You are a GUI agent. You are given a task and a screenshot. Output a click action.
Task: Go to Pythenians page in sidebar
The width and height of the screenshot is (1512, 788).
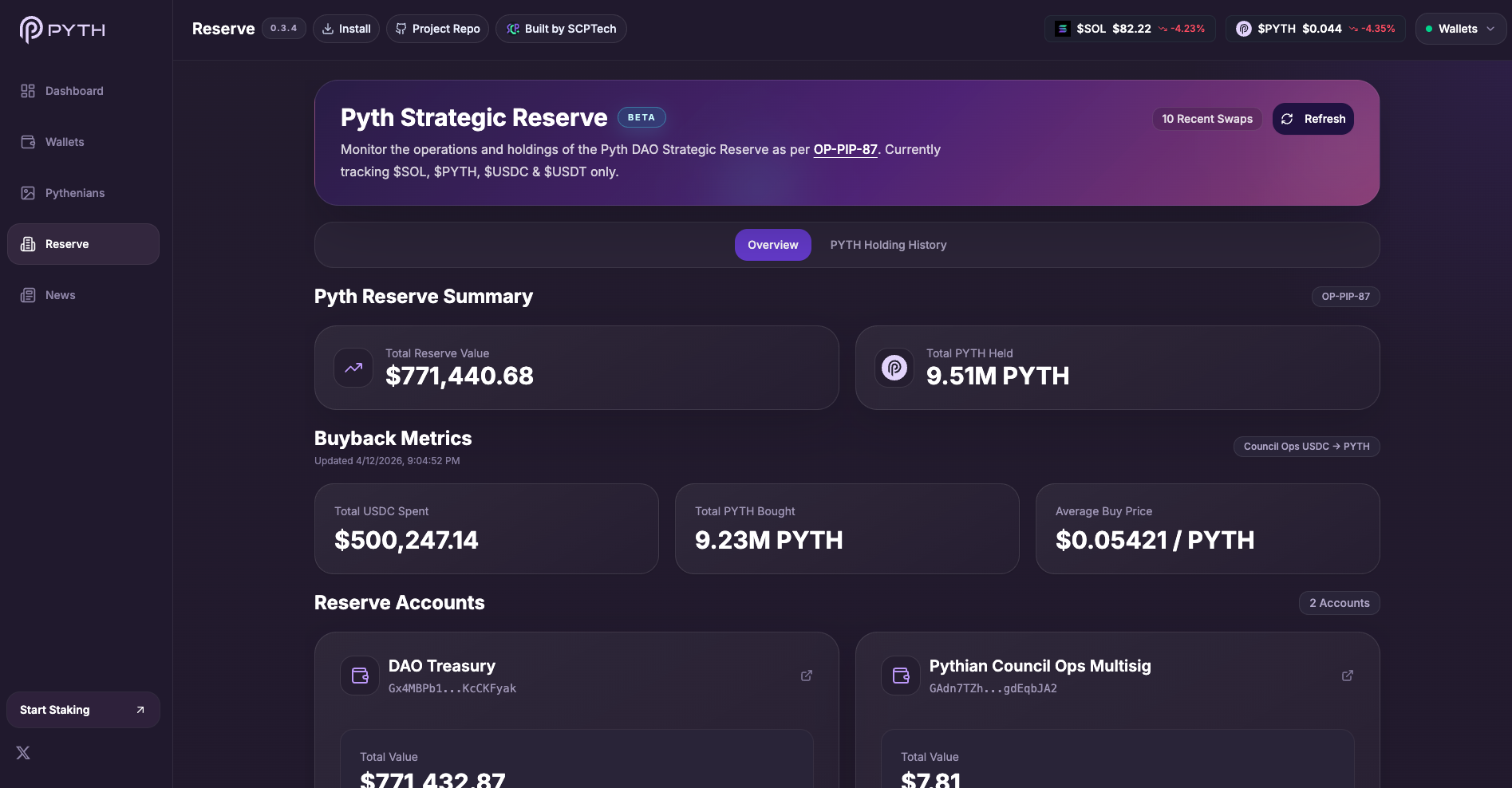[x=75, y=193]
